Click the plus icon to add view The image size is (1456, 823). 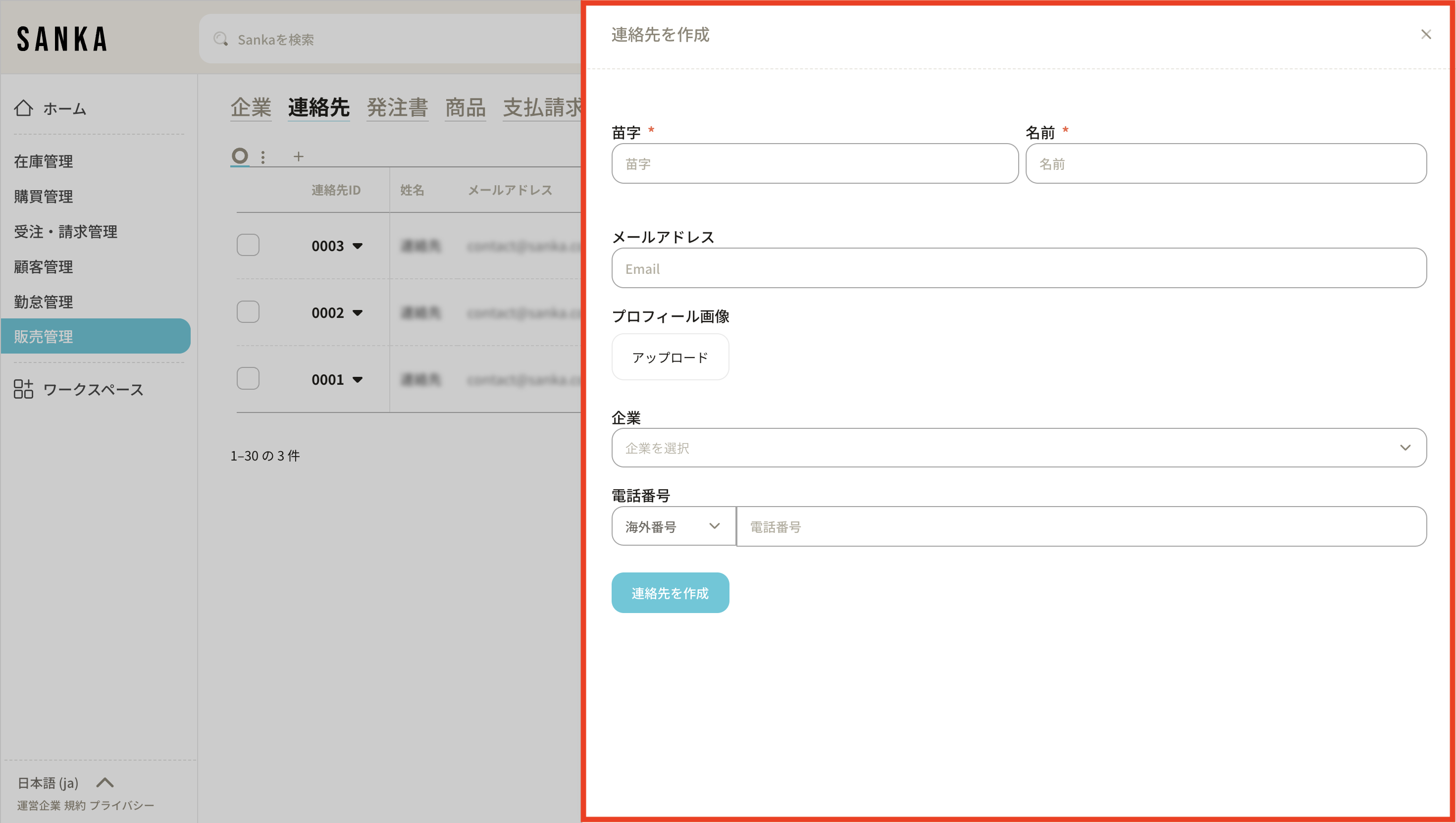tap(299, 156)
